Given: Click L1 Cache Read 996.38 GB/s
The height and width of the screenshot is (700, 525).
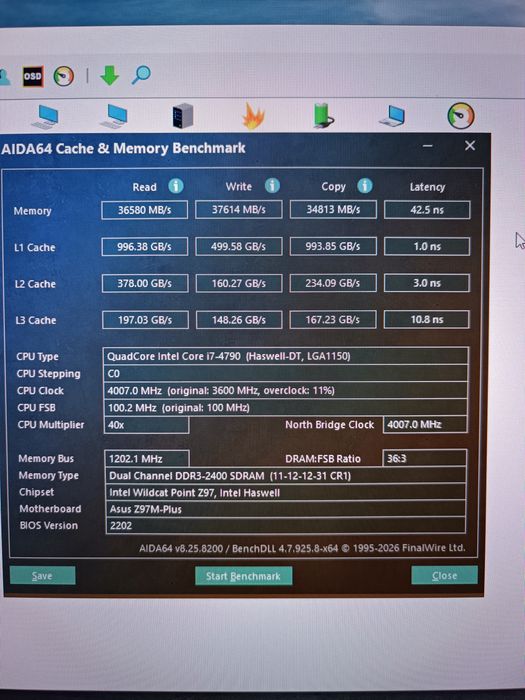Looking at the screenshot, I should click(145, 247).
